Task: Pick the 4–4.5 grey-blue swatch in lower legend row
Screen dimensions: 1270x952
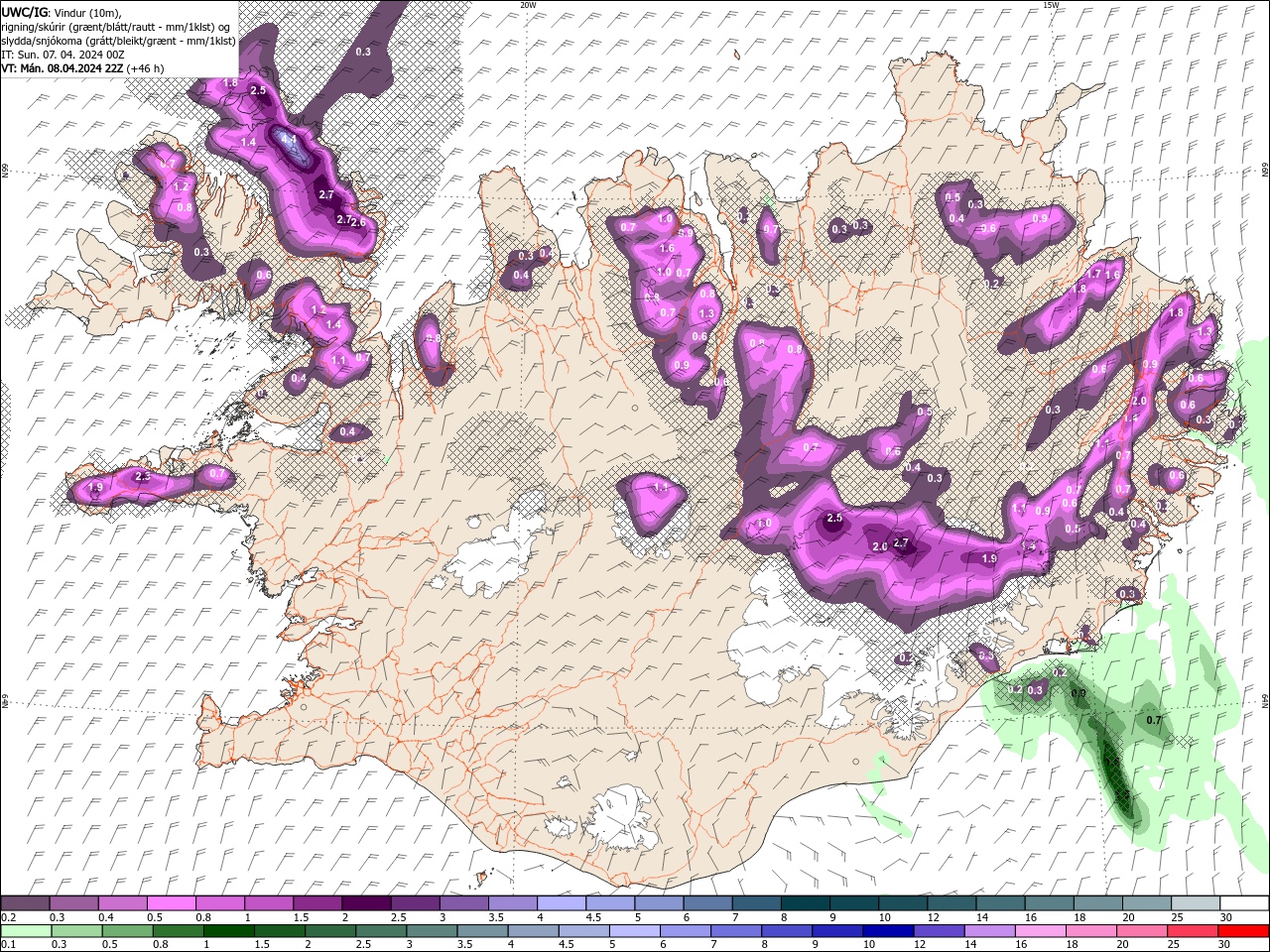Action: (536, 931)
